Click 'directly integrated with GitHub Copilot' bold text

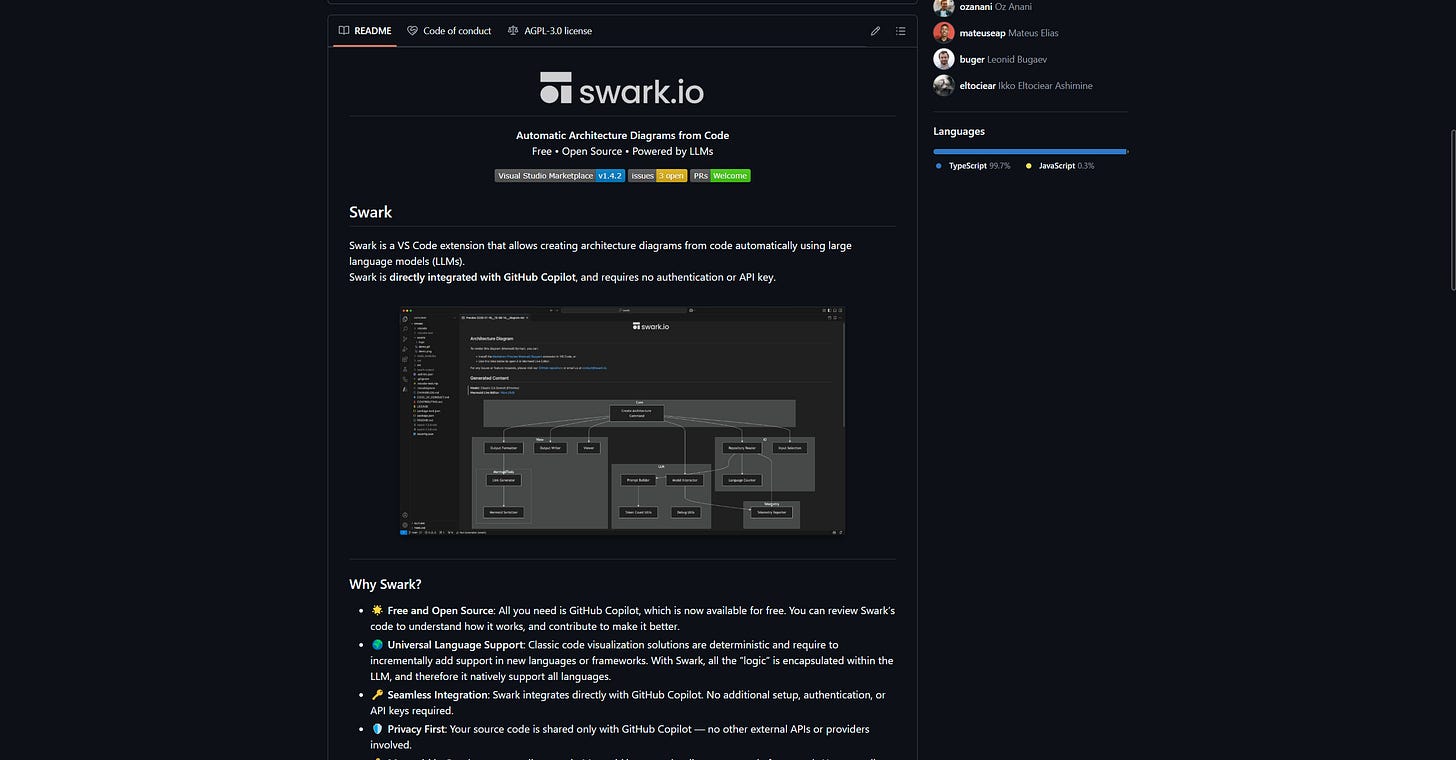click(484, 277)
